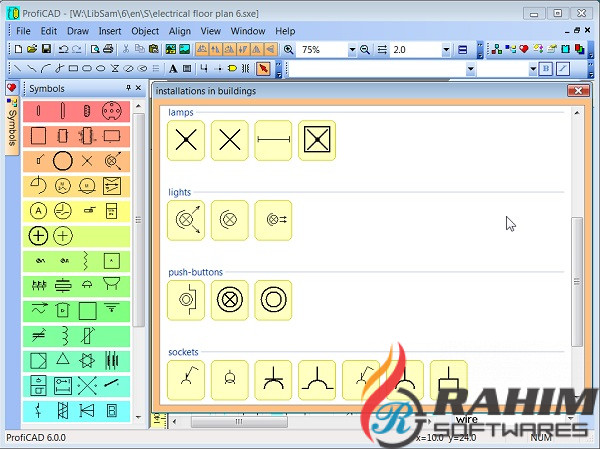The image size is (600, 449).
Task: Choose the large empty circle symbol in orange row
Action: pos(63,161)
